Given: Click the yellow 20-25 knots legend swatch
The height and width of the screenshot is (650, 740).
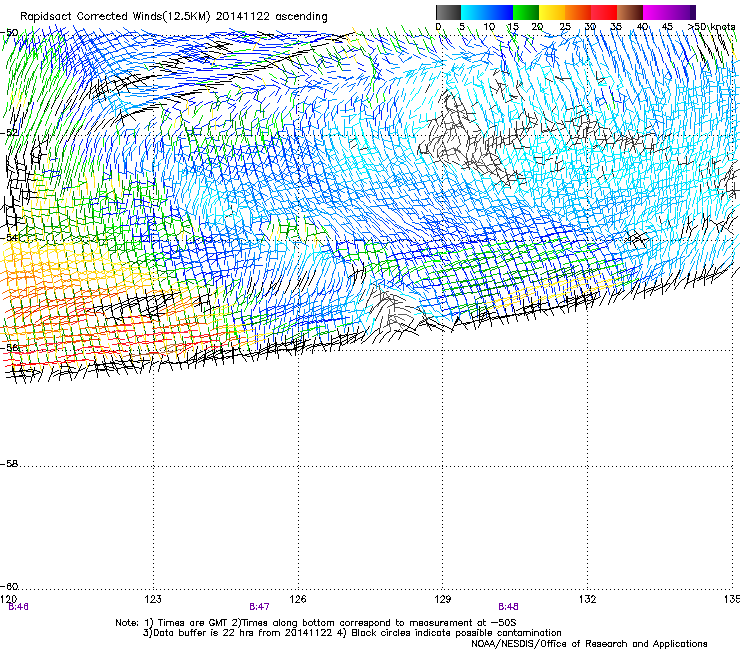Looking at the screenshot, I should click(x=552, y=12).
